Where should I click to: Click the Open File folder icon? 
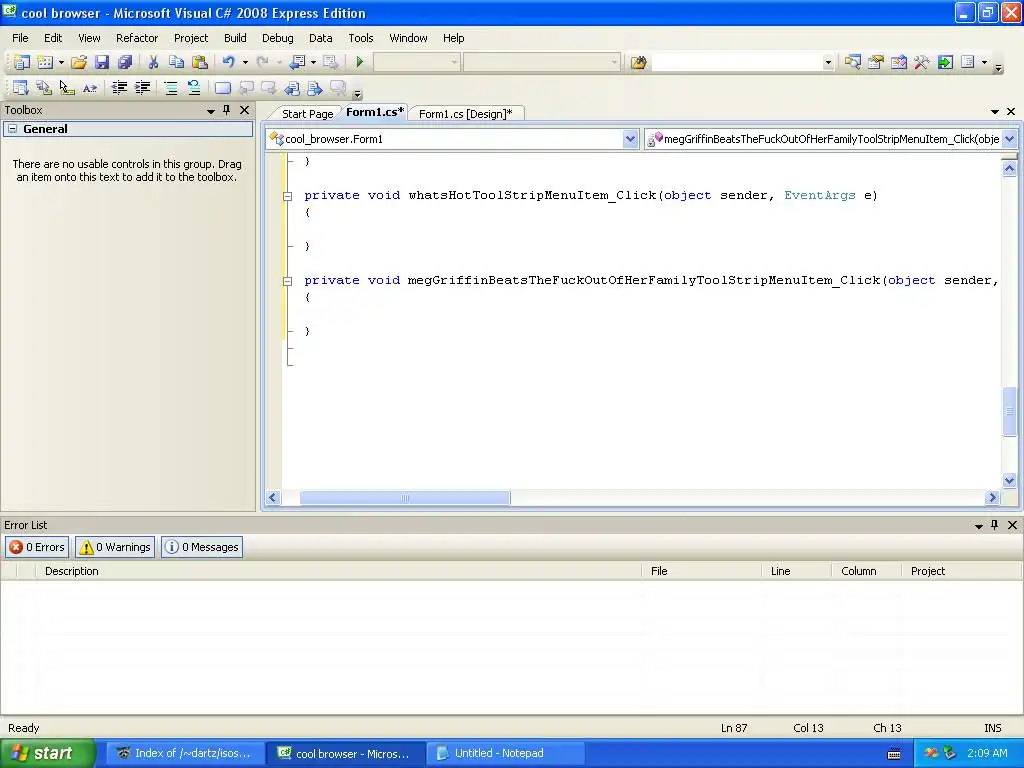click(x=79, y=62)
